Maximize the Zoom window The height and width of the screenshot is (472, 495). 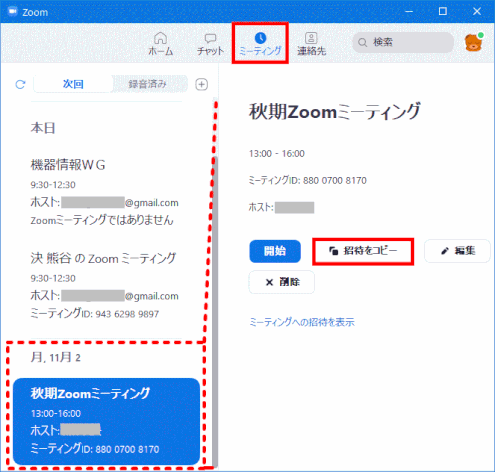443,11
